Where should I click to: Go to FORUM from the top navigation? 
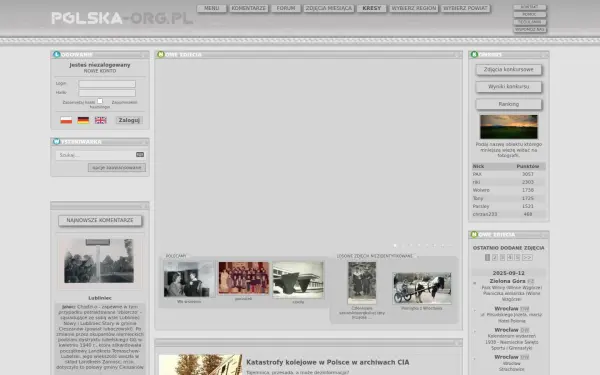[286, 8]
